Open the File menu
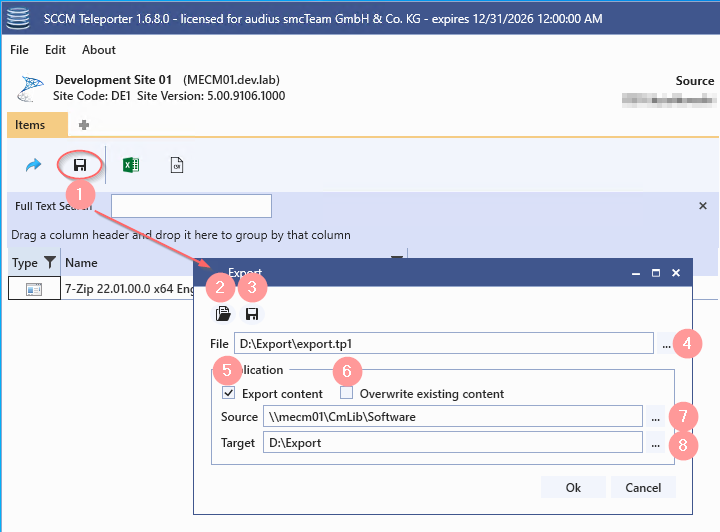This screenshot has width=720, height=532. point(20,50)
